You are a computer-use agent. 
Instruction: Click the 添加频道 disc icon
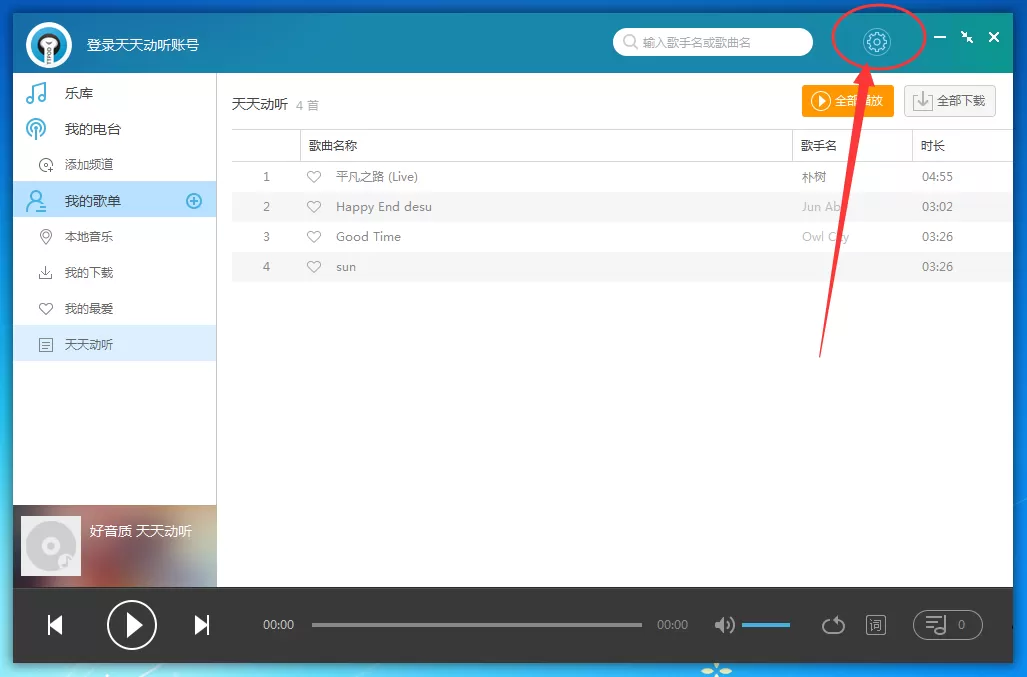45,165
